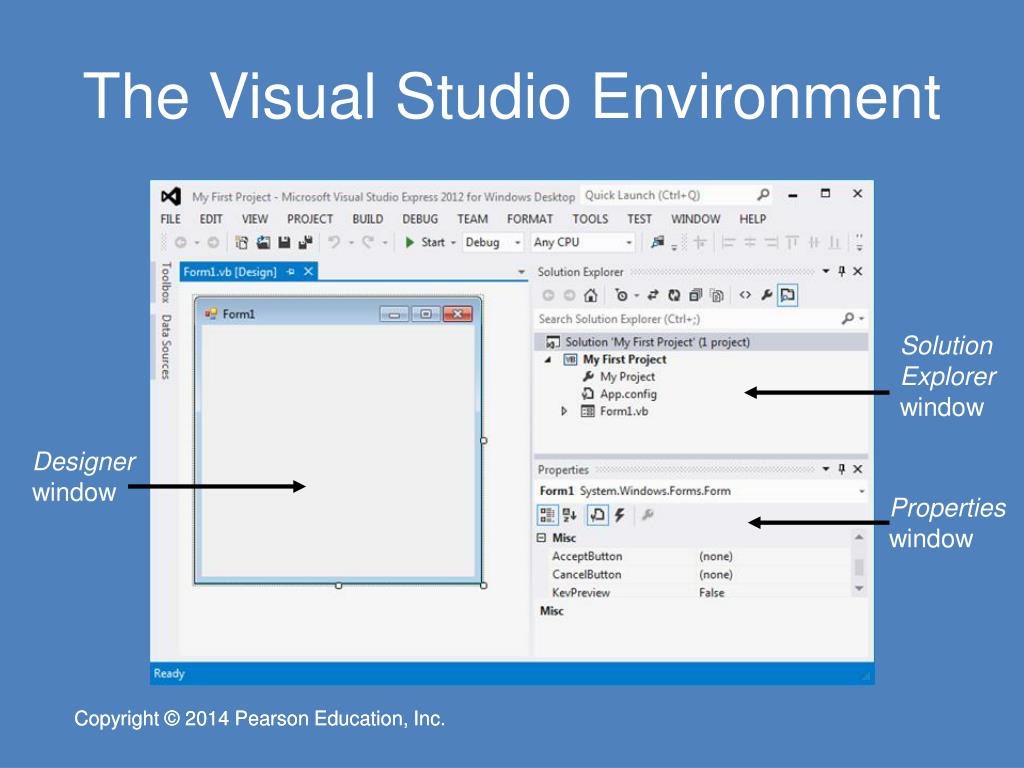
Task: Open the FILE menu
Action: point(170,219)
